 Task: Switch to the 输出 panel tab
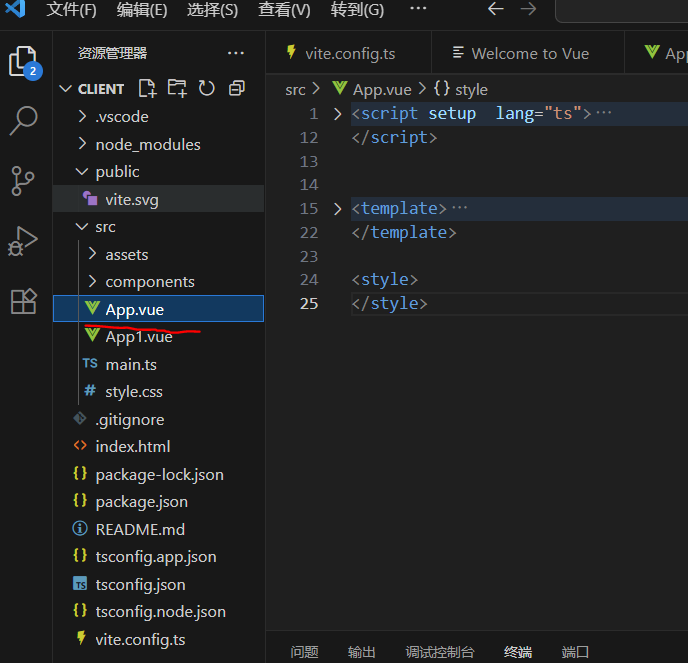(361, 652)
